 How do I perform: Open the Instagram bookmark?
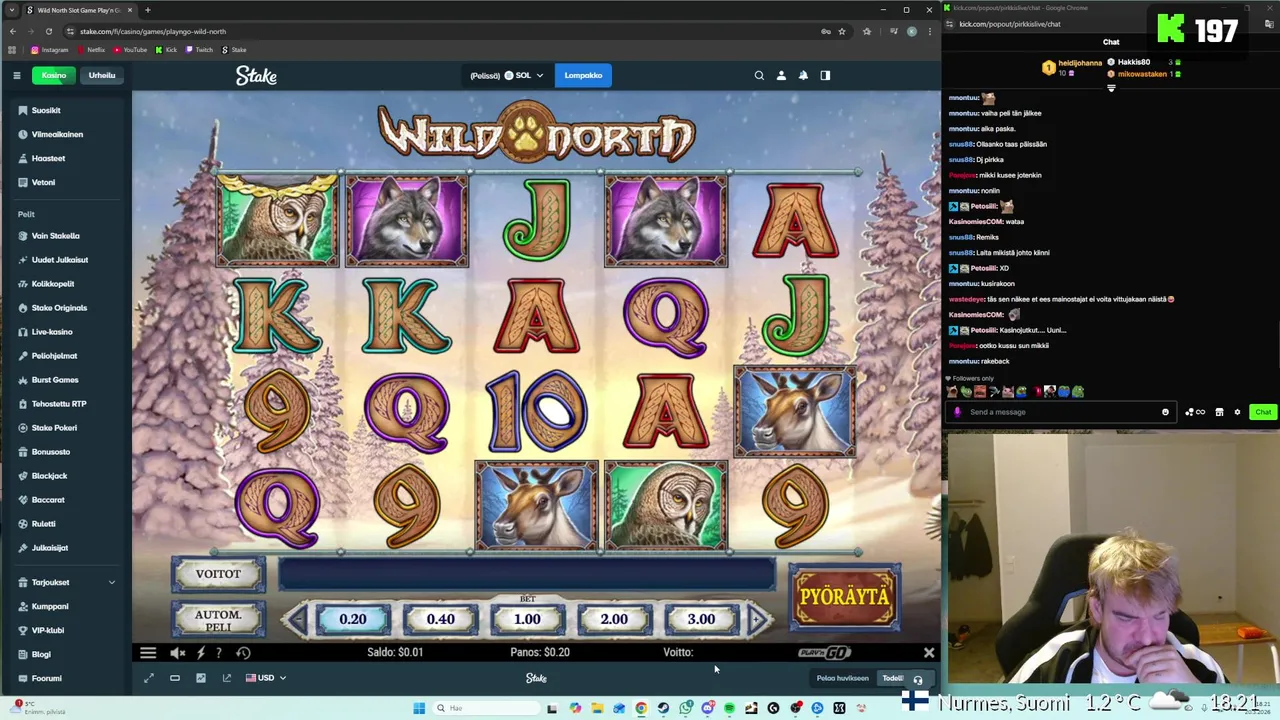point(50,50)
